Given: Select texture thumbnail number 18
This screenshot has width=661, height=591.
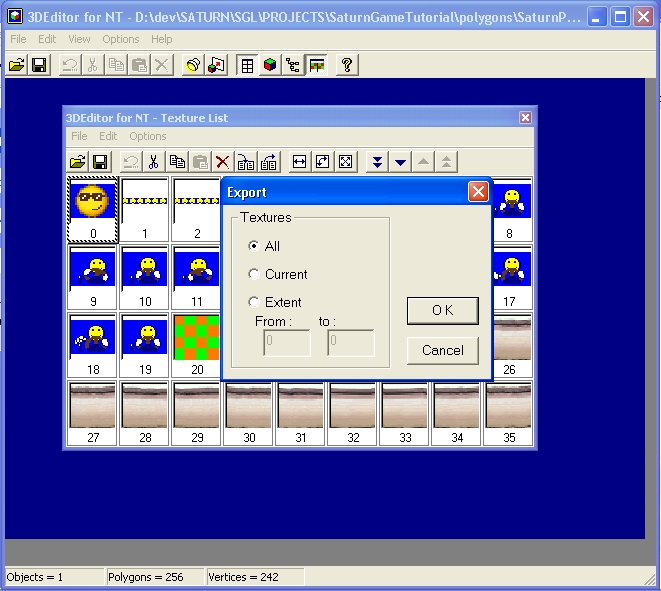Looking at the screenshot, I should click(92, 345).
